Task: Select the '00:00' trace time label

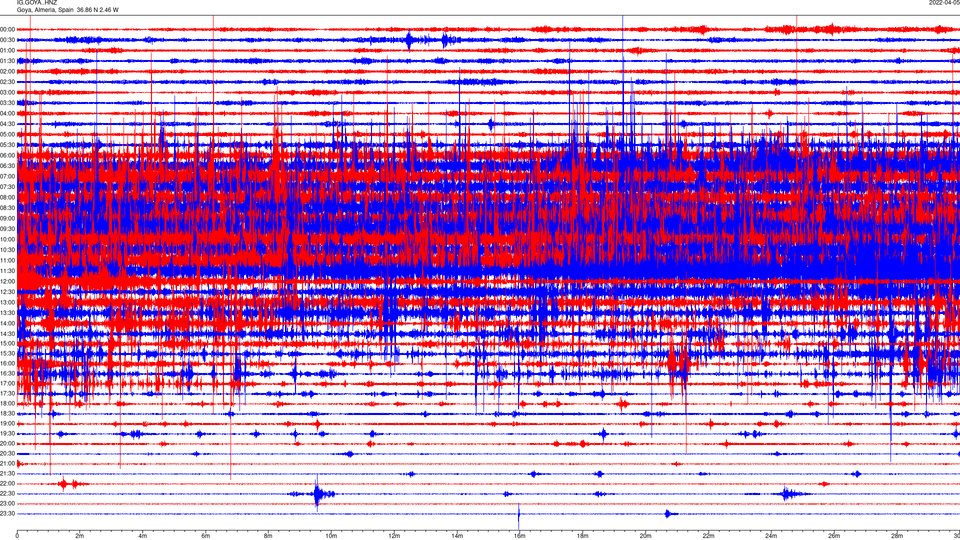Action: 7,29
